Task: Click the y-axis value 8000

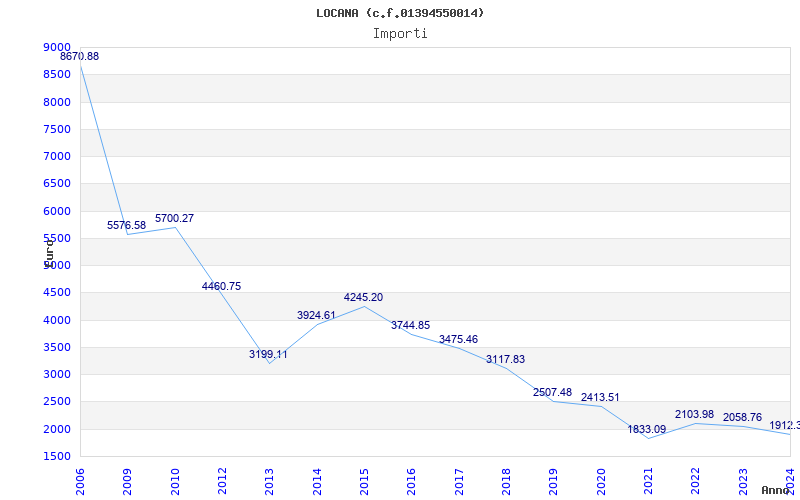Action: (x=57, y=102)
